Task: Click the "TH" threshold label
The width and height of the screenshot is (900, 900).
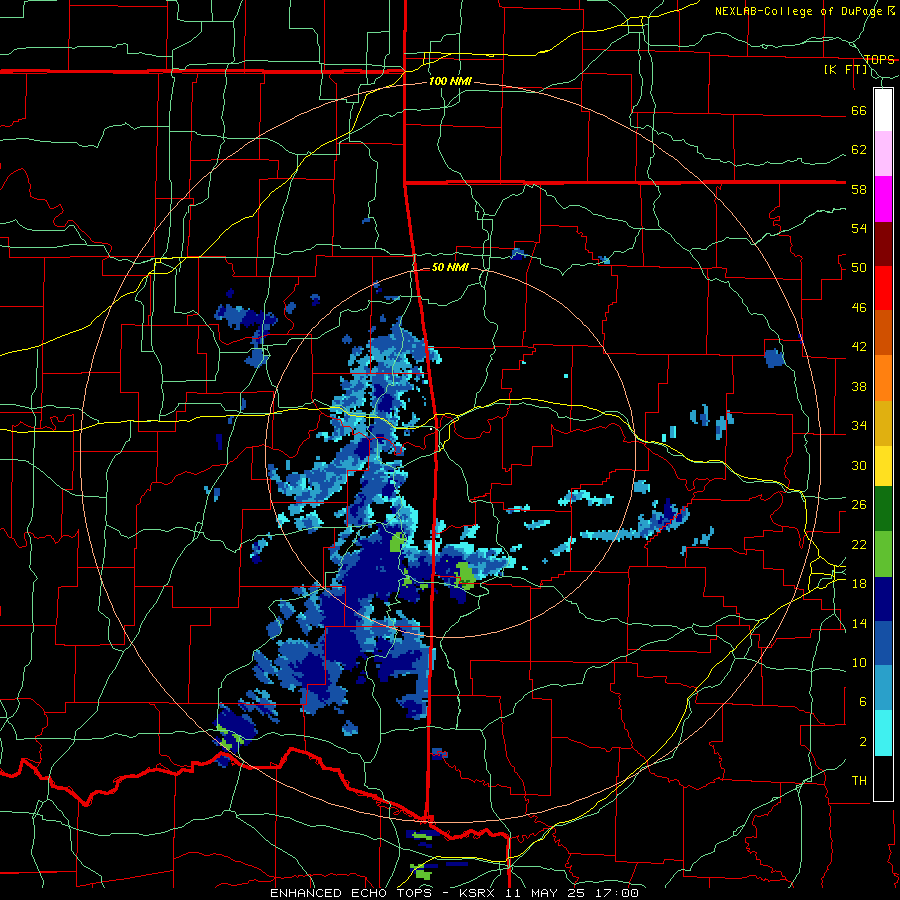Action: (x=859, y=781)
